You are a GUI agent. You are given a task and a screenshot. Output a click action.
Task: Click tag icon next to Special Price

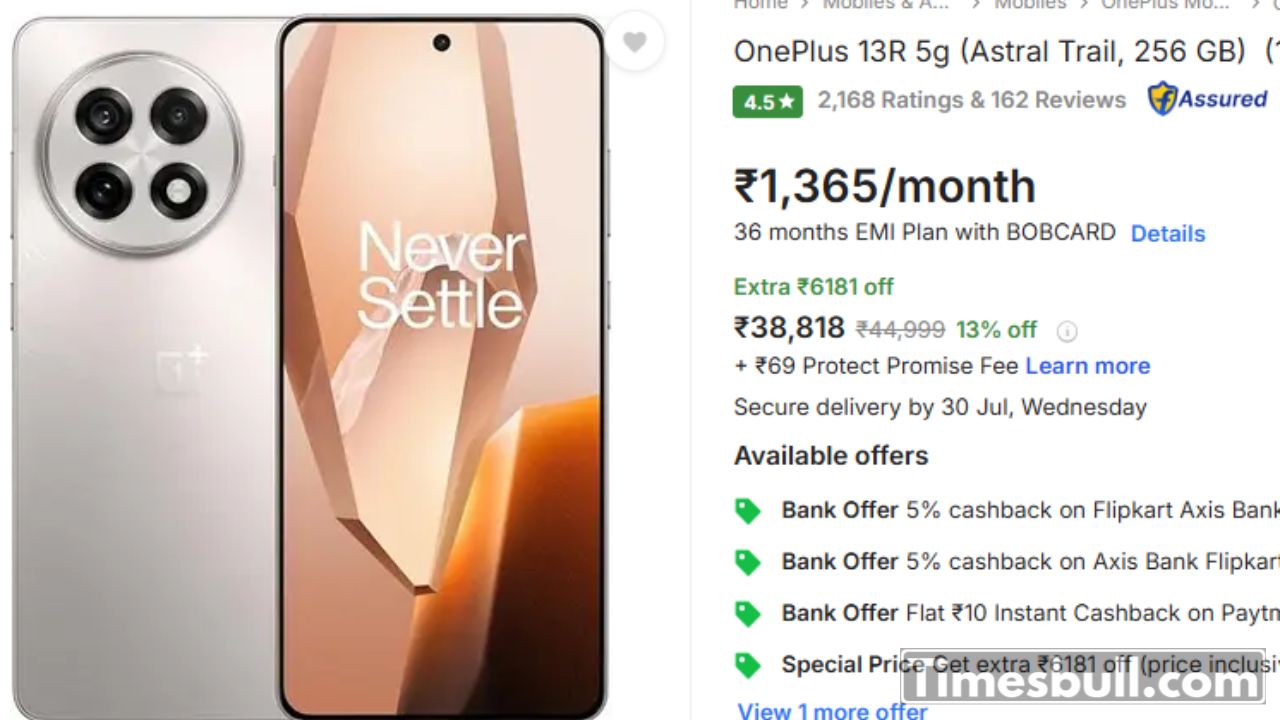(x=748, y=665)
